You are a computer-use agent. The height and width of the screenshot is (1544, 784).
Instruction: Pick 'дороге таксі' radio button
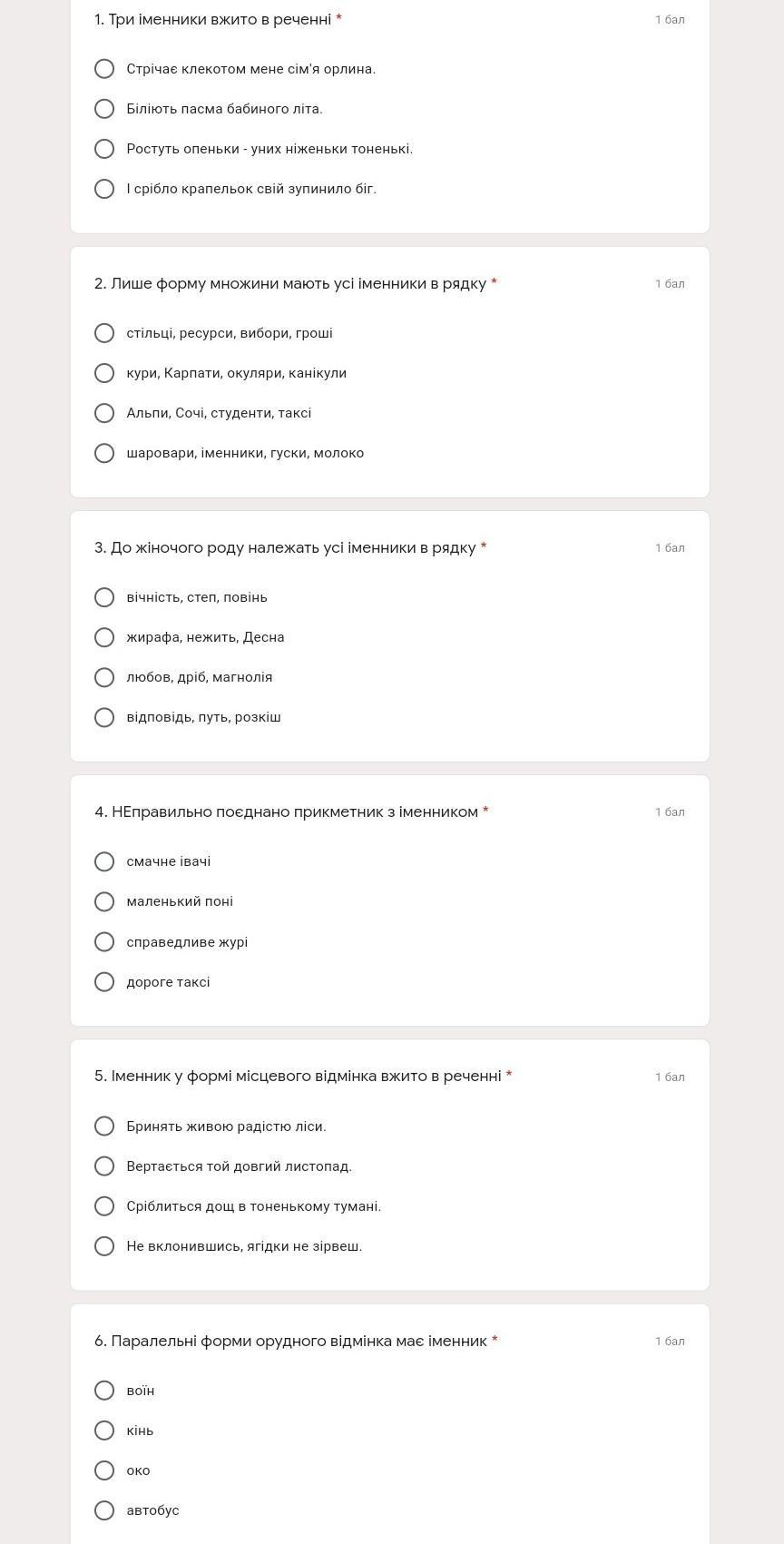(104, 982)
